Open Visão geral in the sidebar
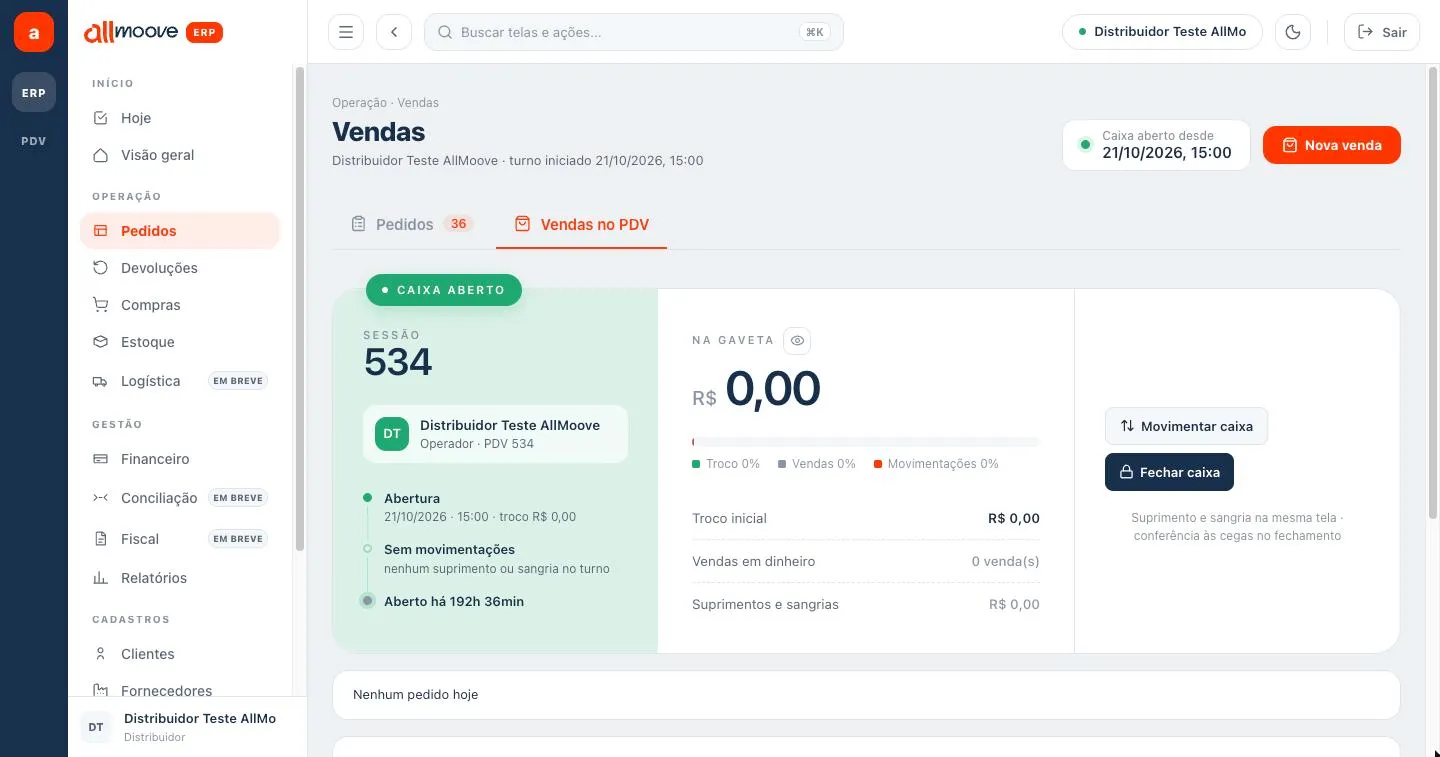1440x757 pixels. (180, 155)
